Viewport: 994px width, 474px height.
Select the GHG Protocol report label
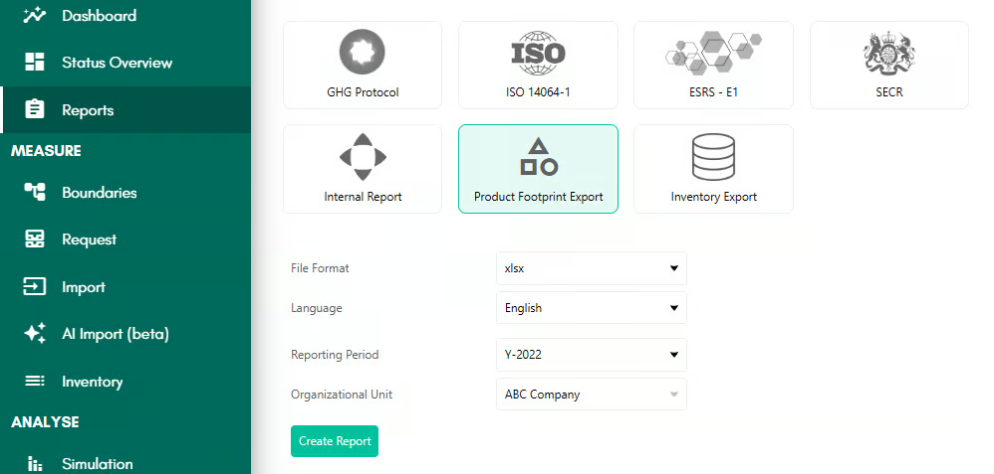click(363, 92)
